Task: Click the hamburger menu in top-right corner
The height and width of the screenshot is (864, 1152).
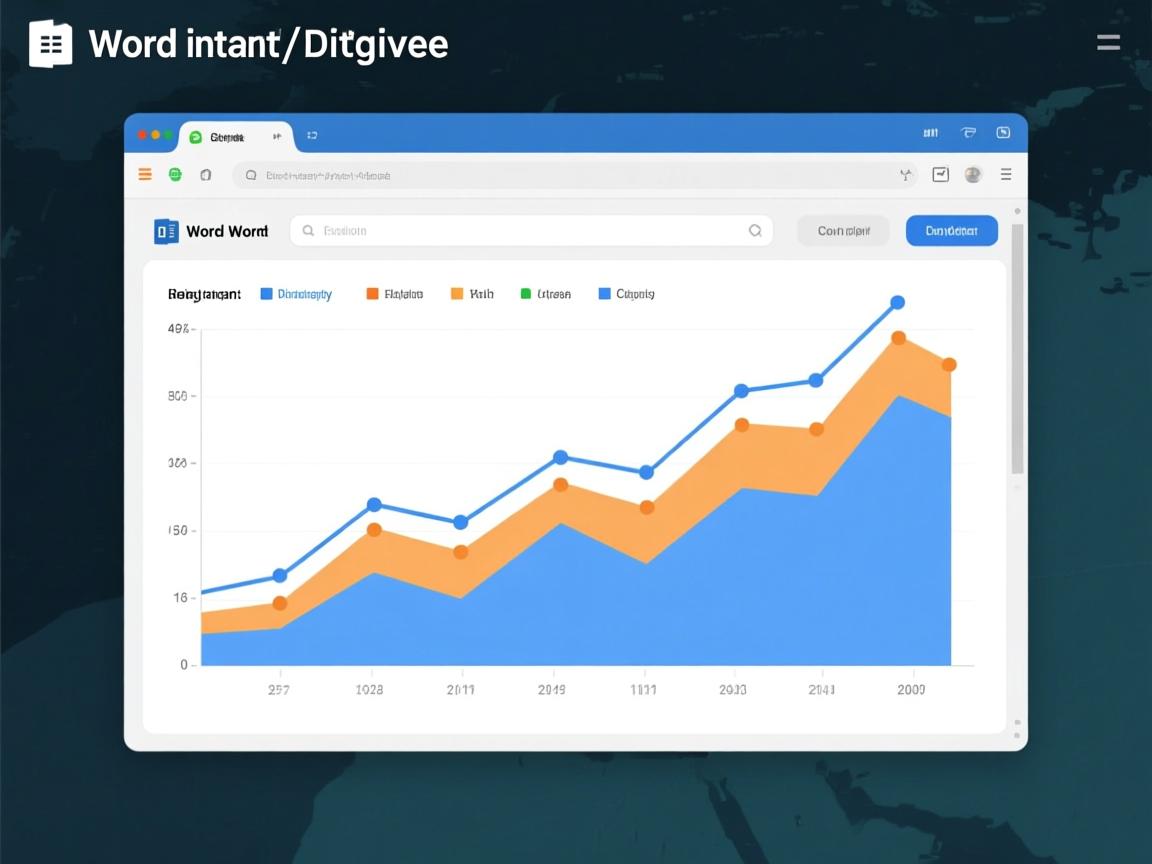Action: coord(1108,42)
